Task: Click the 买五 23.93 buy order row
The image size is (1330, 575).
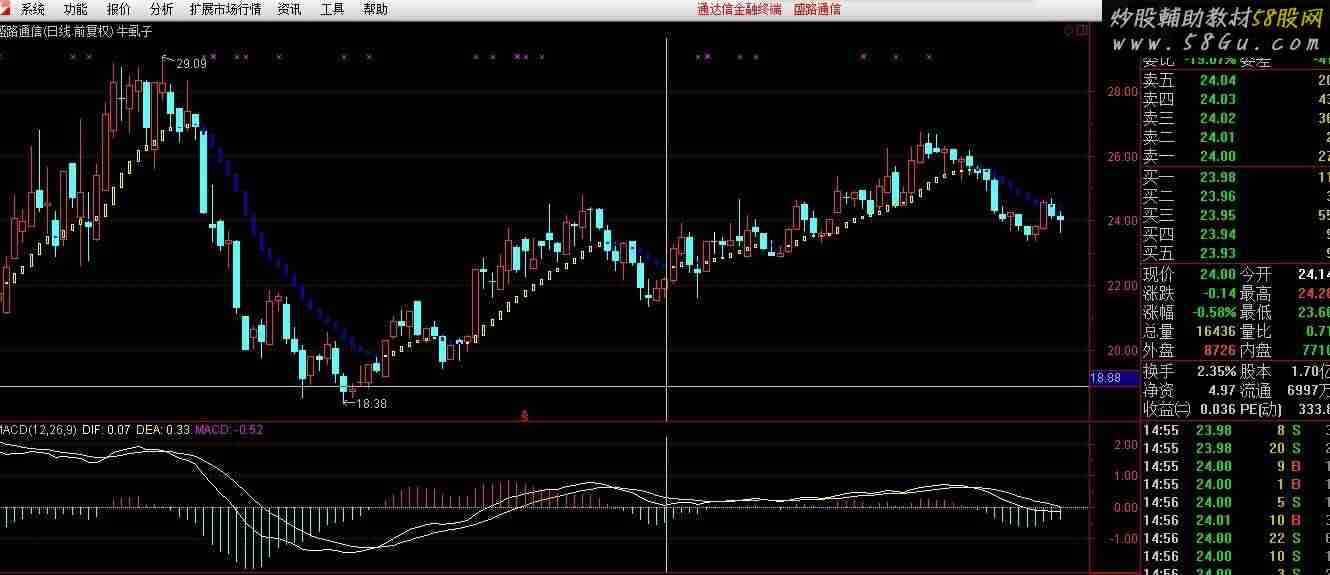Action: click(x=1236, y=253)
